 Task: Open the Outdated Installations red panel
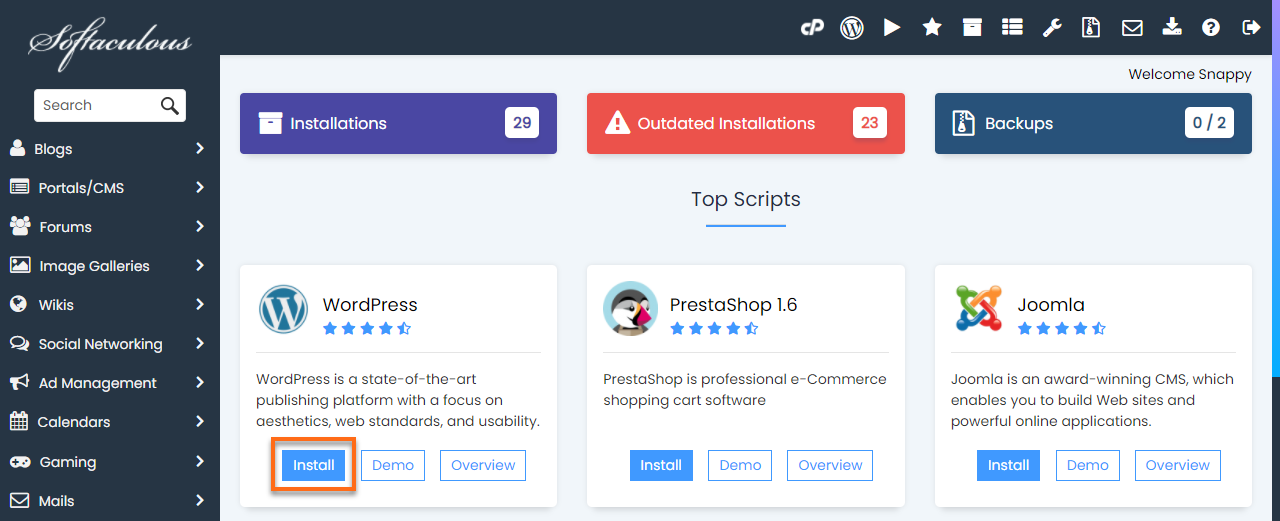tap(745, 124)
